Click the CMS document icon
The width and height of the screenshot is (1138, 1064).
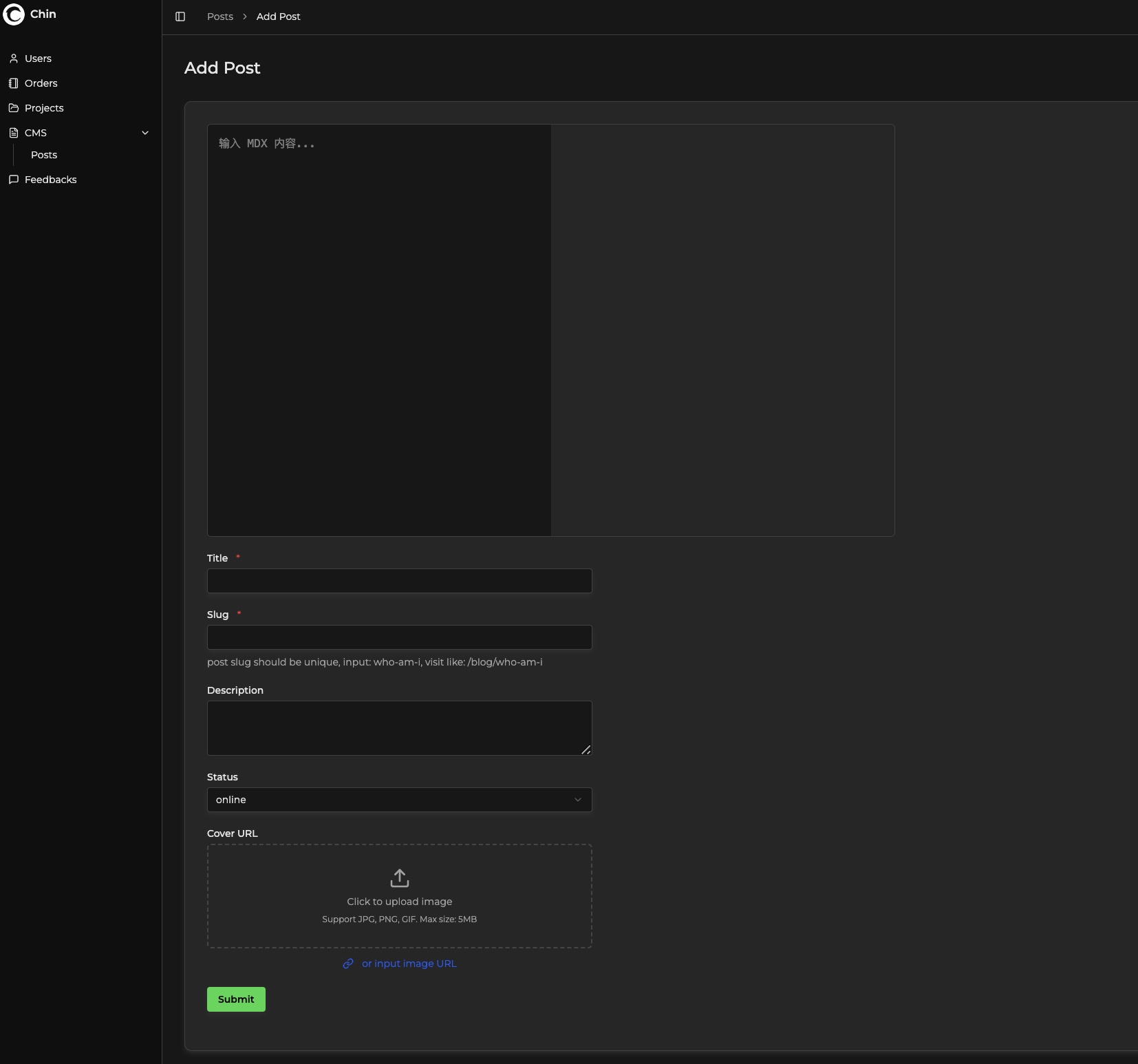14,133
